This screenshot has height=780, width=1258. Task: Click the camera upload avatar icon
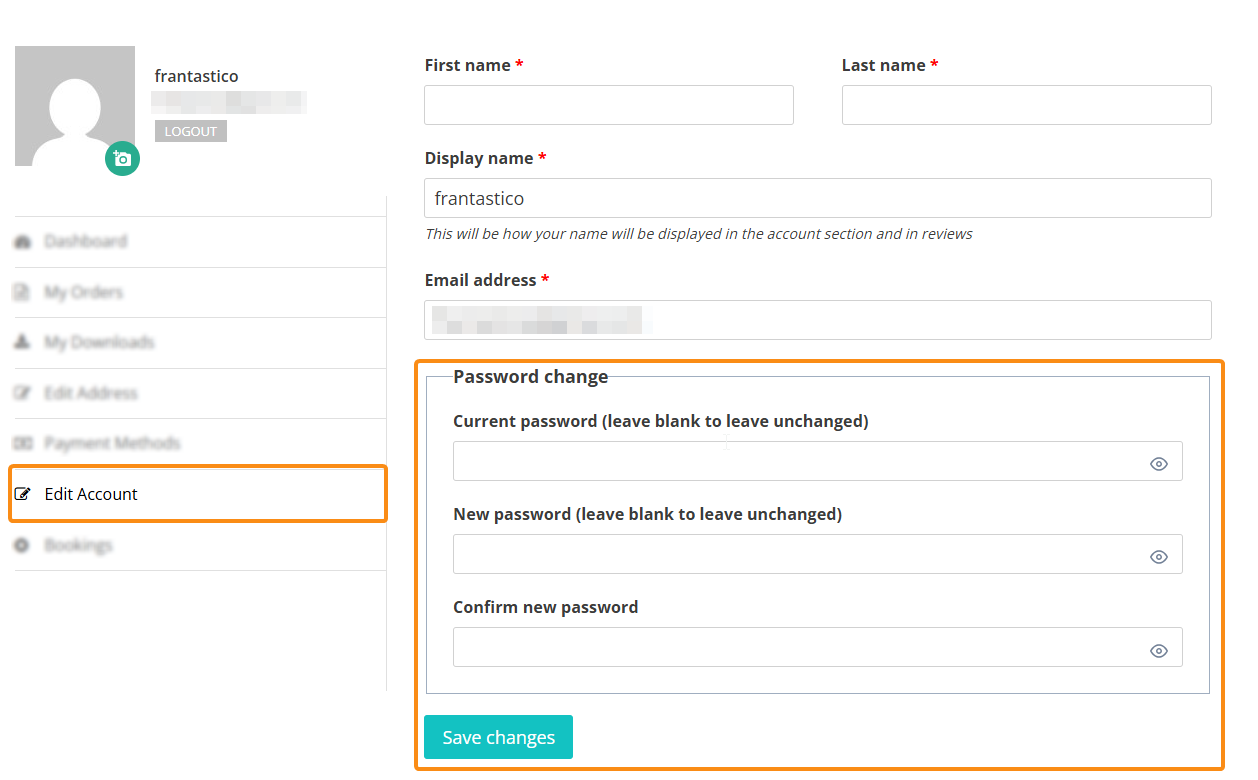[122, 158]
